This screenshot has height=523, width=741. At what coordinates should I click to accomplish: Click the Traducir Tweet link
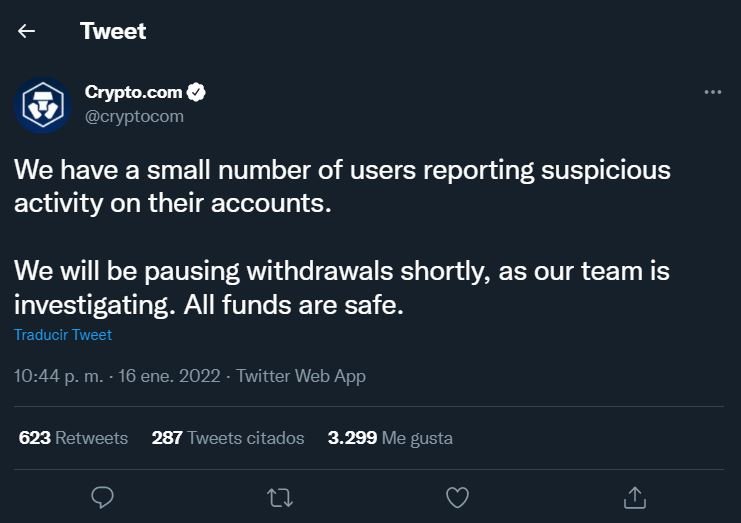[x=63, y=334]
